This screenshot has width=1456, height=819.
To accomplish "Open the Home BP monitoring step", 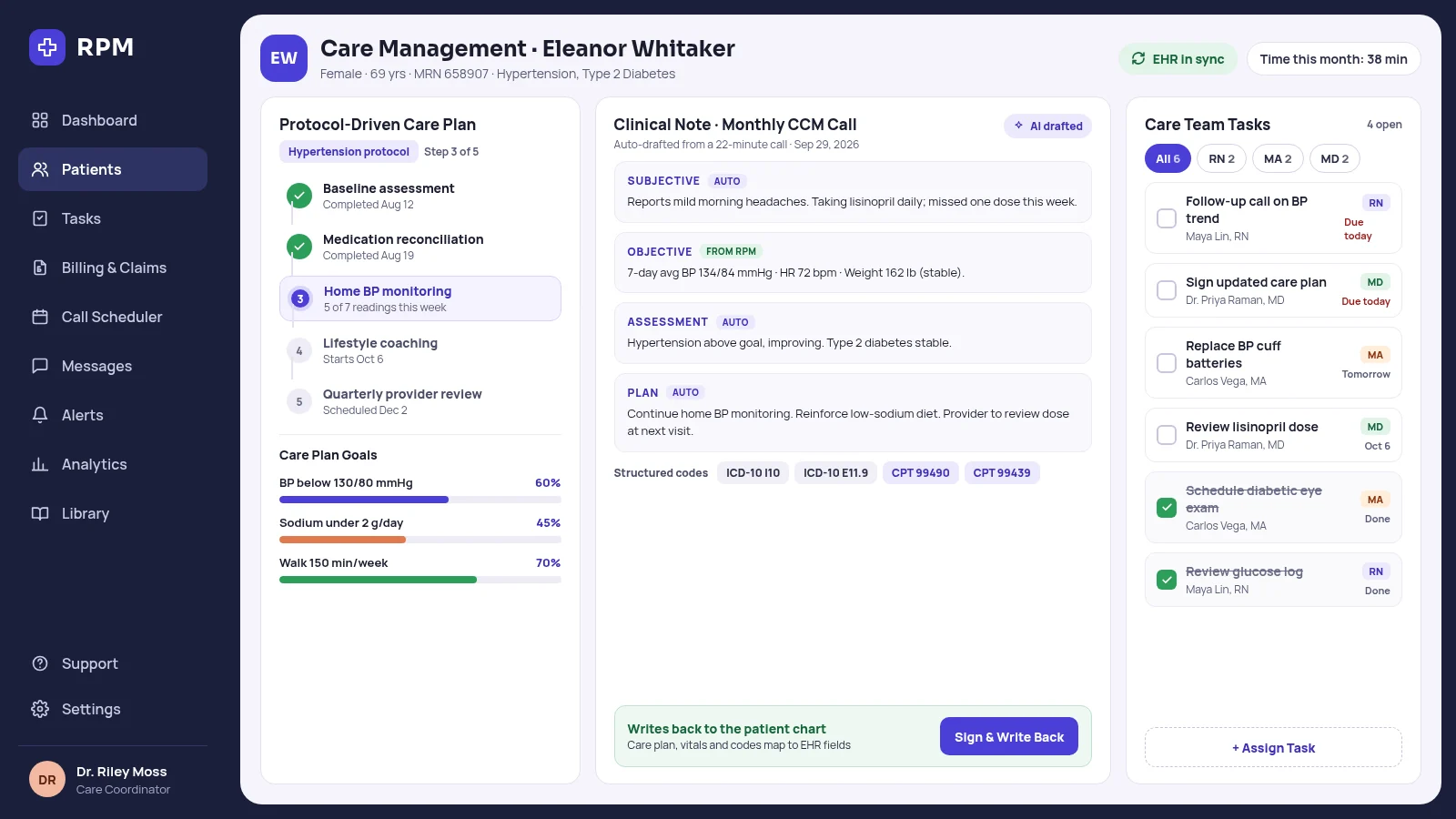I will tap(420, 298).
